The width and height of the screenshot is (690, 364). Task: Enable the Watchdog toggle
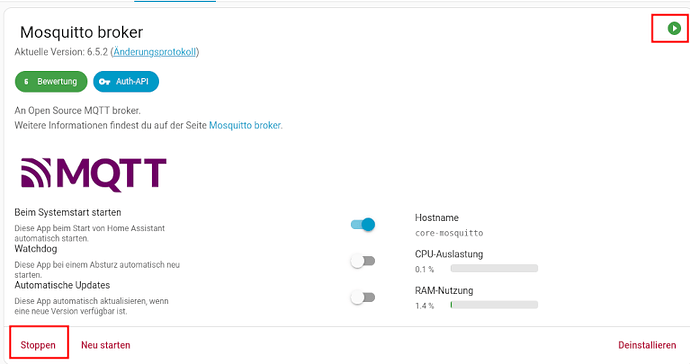pos(363,261)
